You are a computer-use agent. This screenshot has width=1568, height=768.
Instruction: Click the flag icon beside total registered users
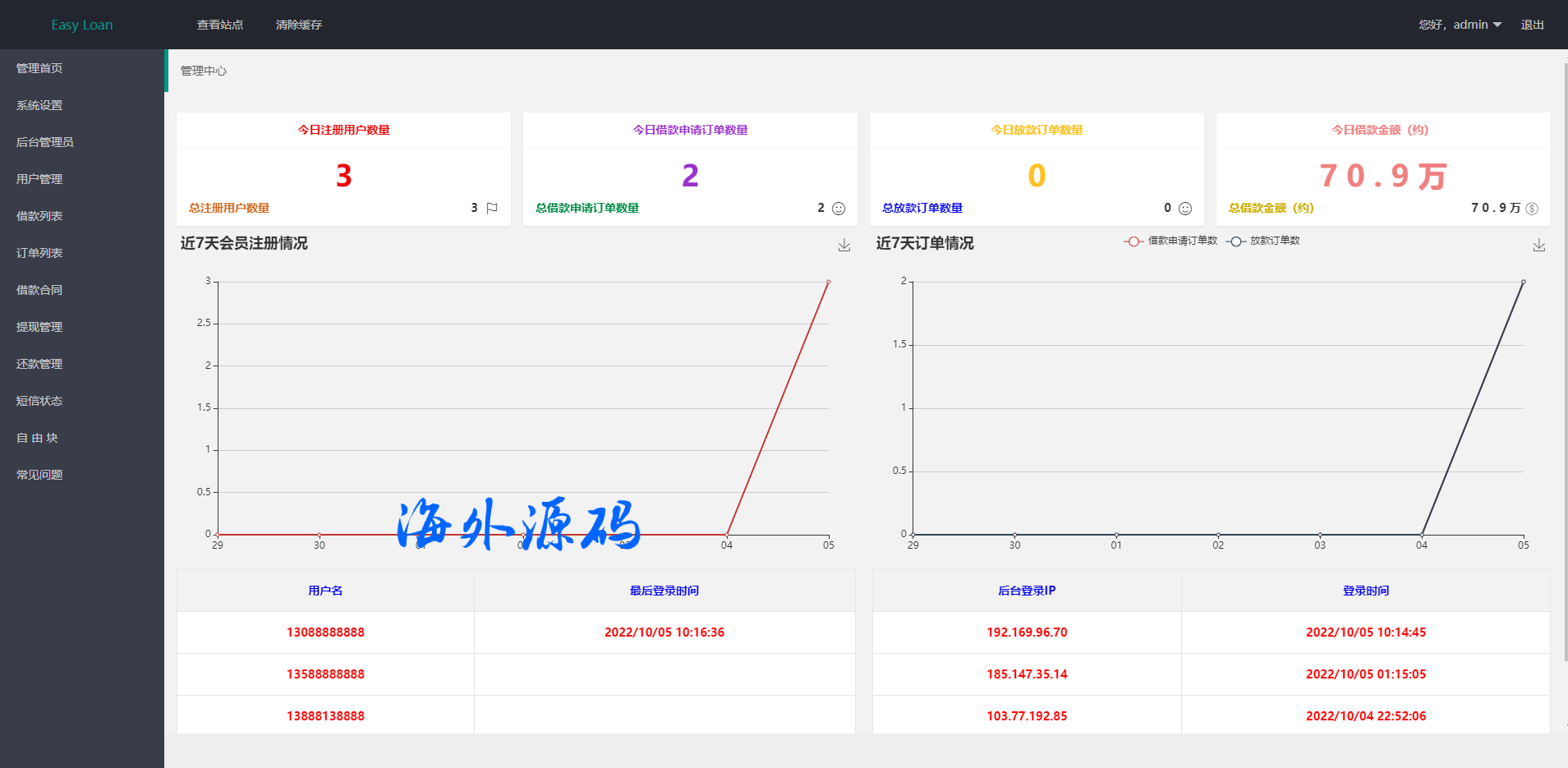coord(492,209)
